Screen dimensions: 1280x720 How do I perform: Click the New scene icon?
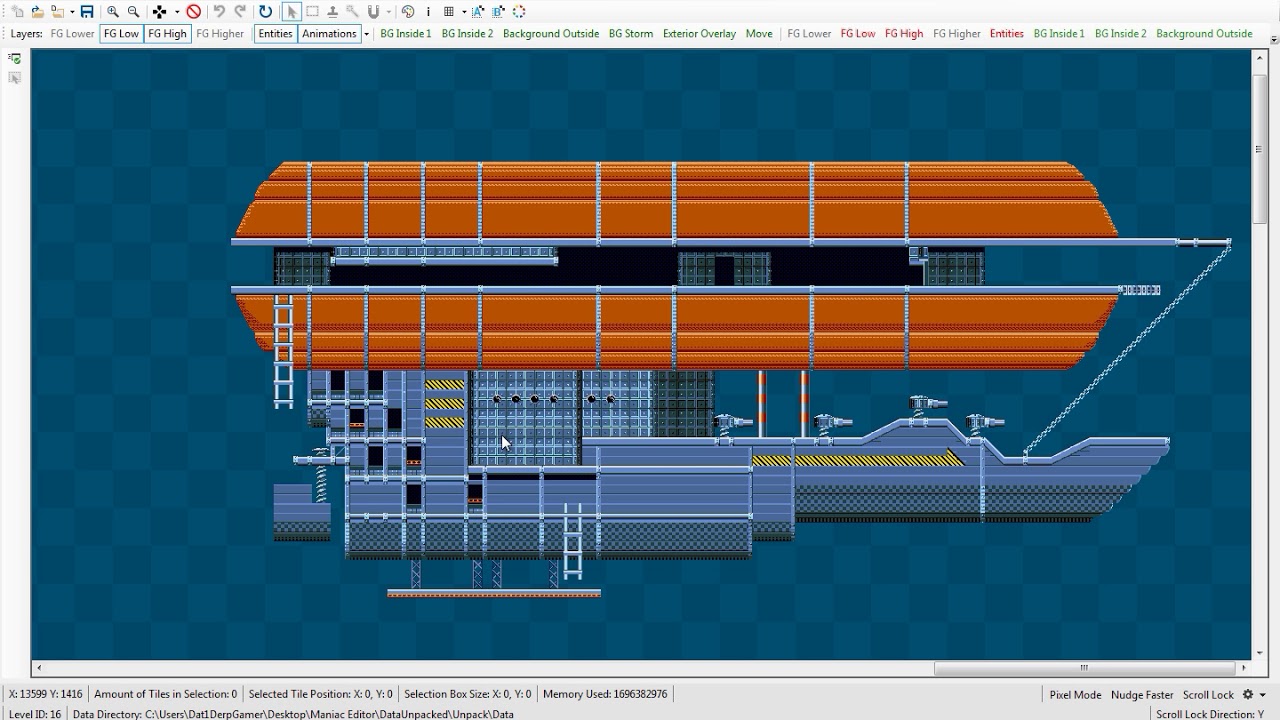[16, 12]
